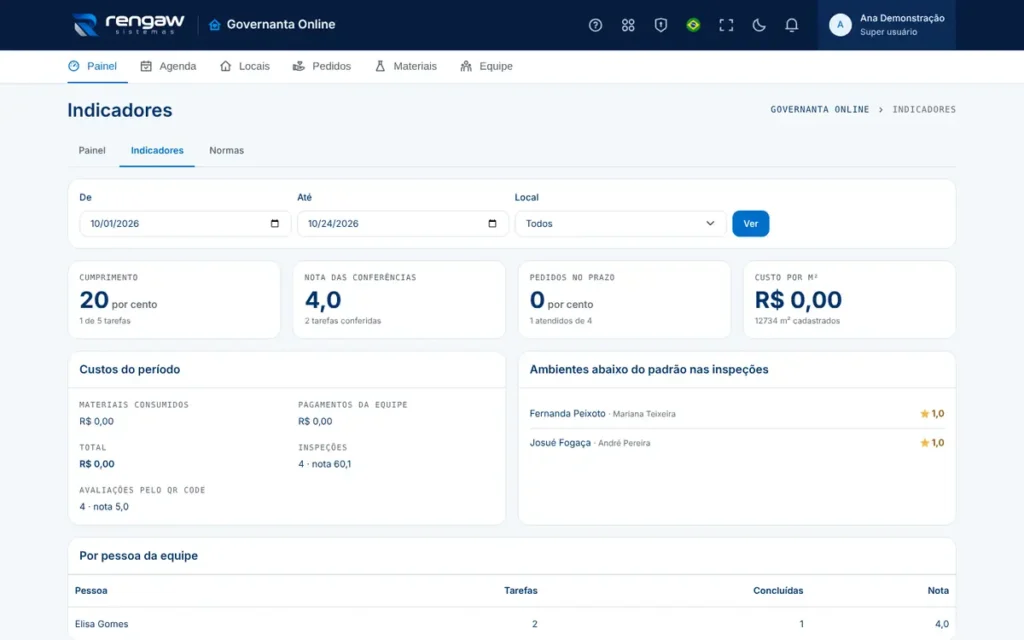Click the Painel gauge icon
Screen dimensions: 1024x640
coord(74,66)
